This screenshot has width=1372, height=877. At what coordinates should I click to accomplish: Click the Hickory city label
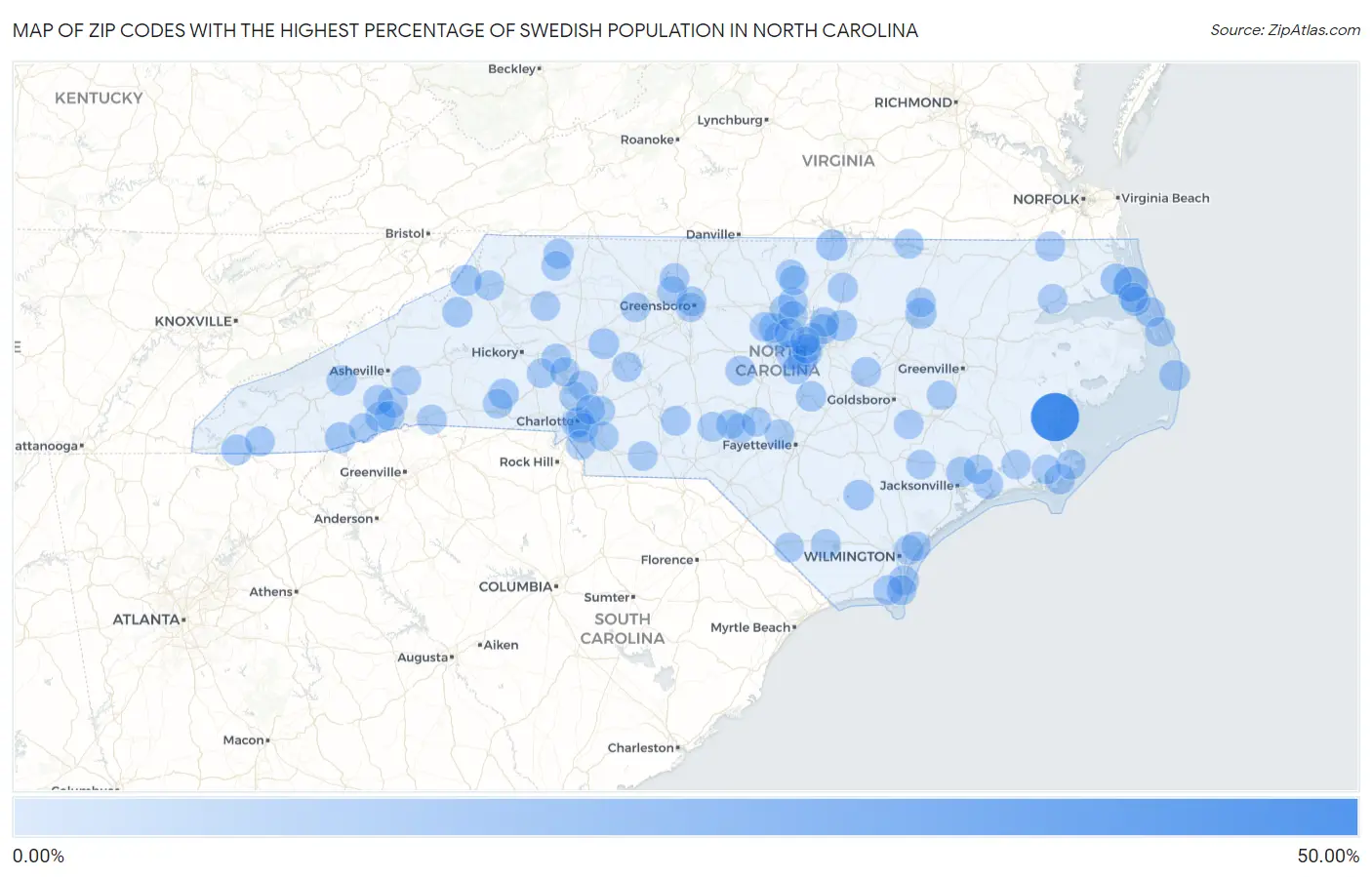point(495,352)
